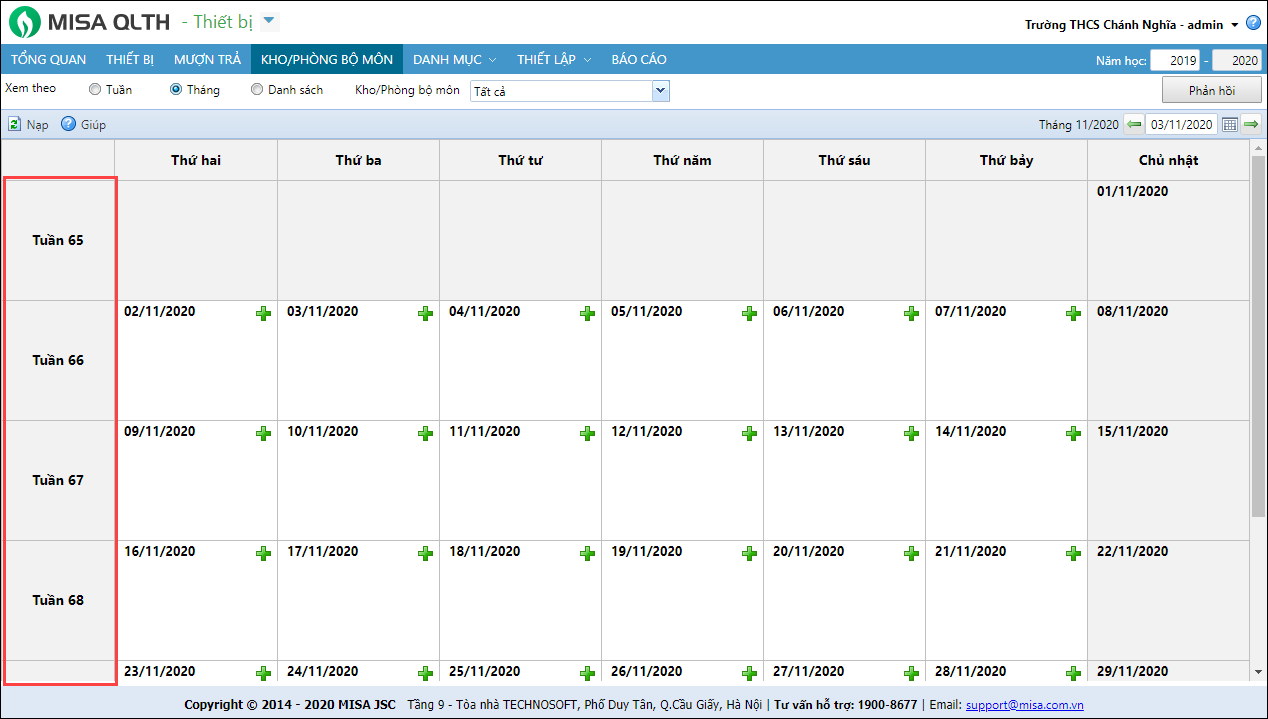Open the BÁO CÁO tab

(639, 59)
